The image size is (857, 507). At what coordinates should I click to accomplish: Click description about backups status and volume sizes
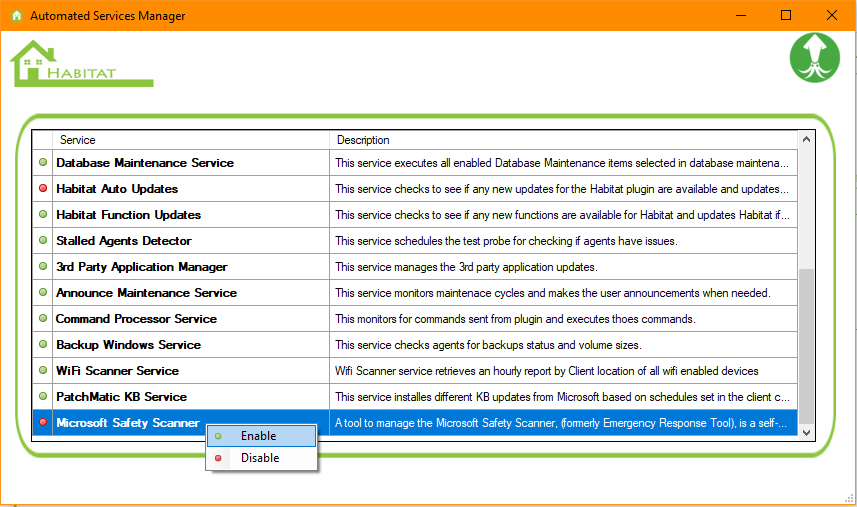pyautogui.click(x=488, y=345)
